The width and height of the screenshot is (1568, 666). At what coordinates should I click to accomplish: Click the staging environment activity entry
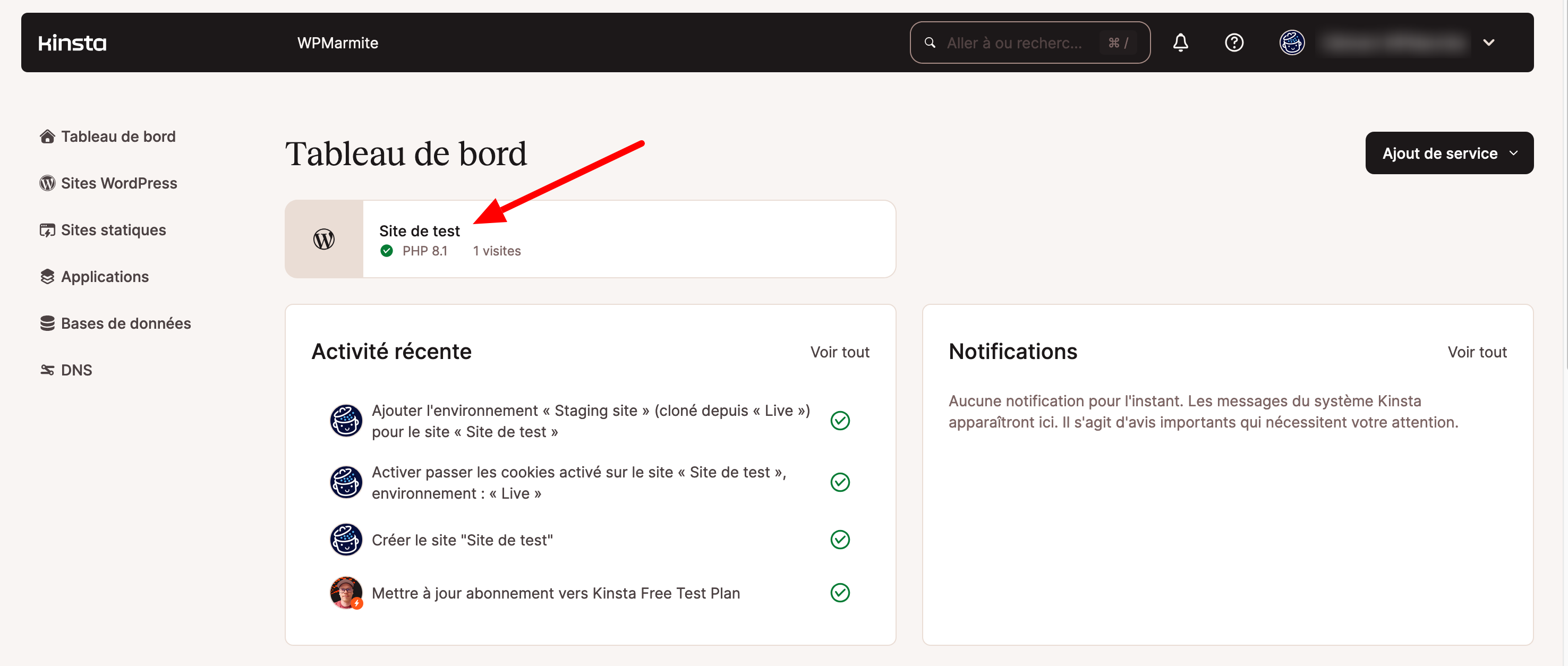pos(591,421)
